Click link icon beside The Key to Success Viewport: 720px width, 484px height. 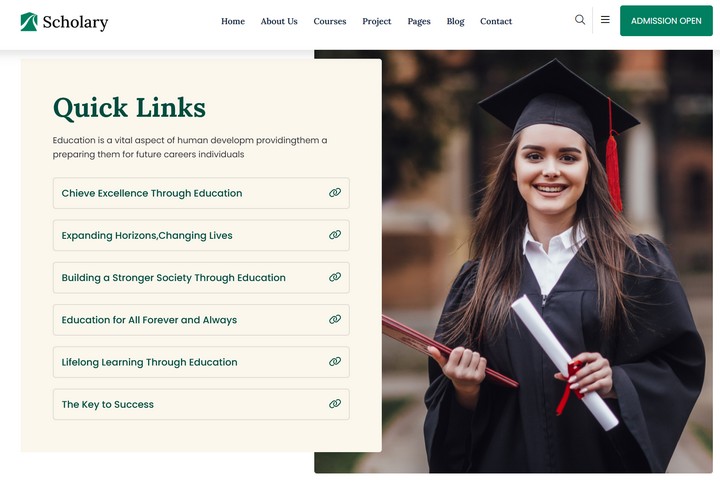click(335, 404)
